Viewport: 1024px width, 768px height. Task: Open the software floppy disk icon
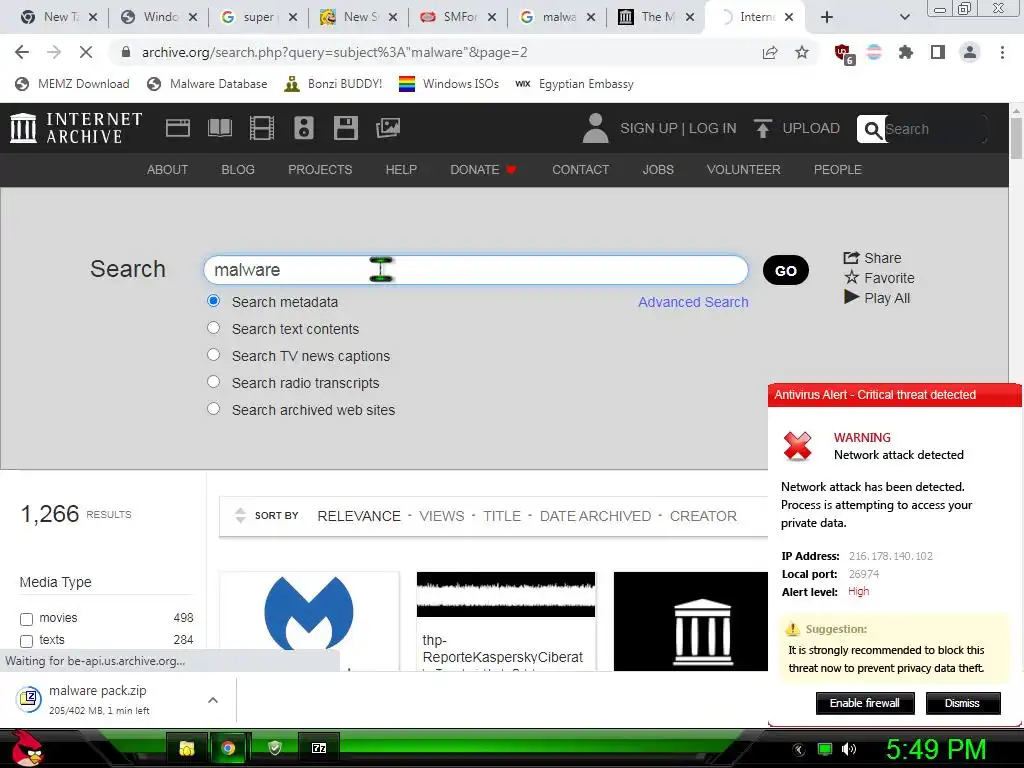click(345, 128)
